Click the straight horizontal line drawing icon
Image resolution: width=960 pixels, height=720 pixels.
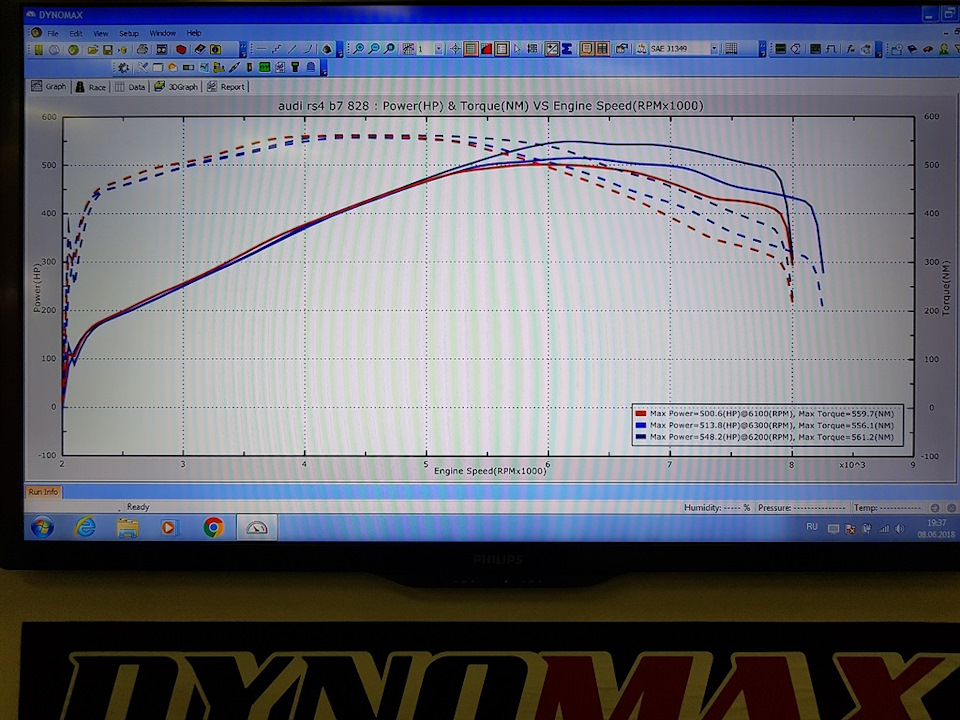[x=261, y=49]
